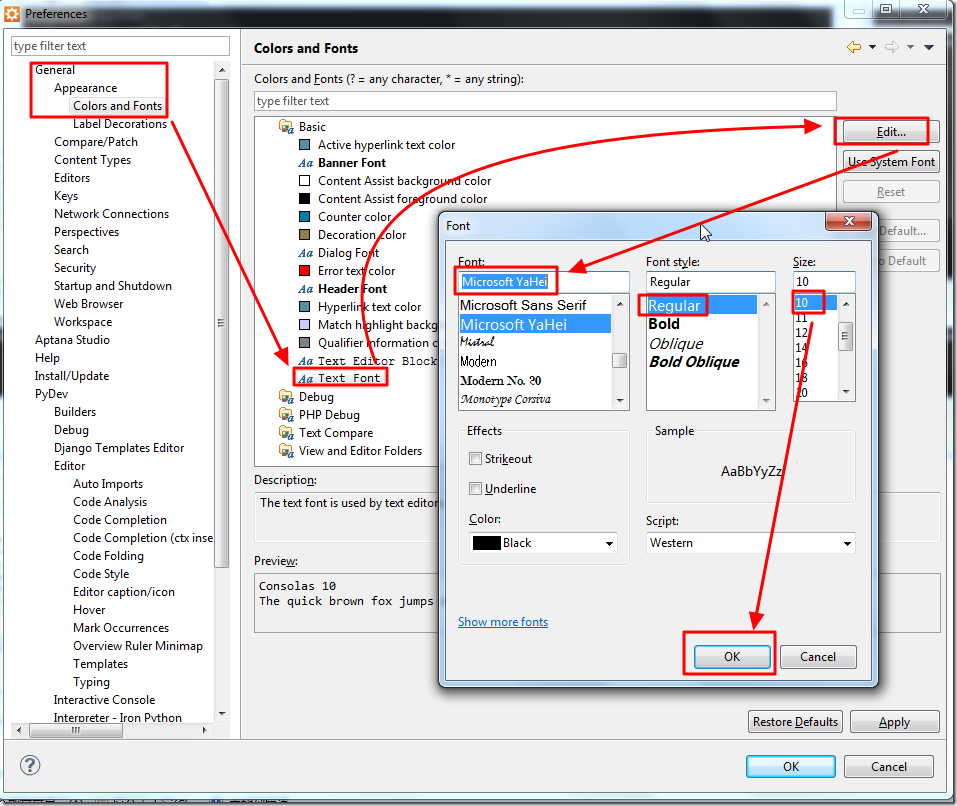Open the Script dropdown showing Western

(751, 543)
